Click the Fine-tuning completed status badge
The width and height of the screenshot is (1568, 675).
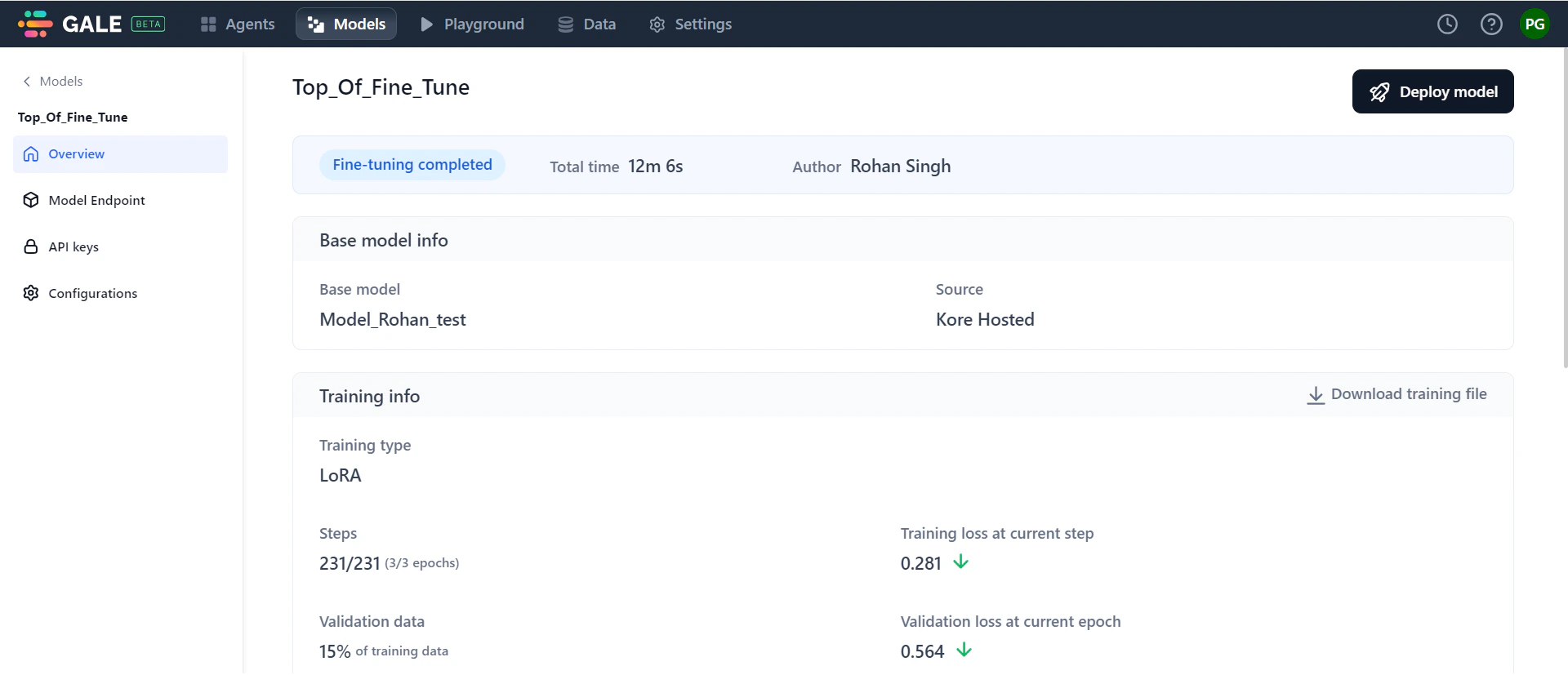click(412, 165)
